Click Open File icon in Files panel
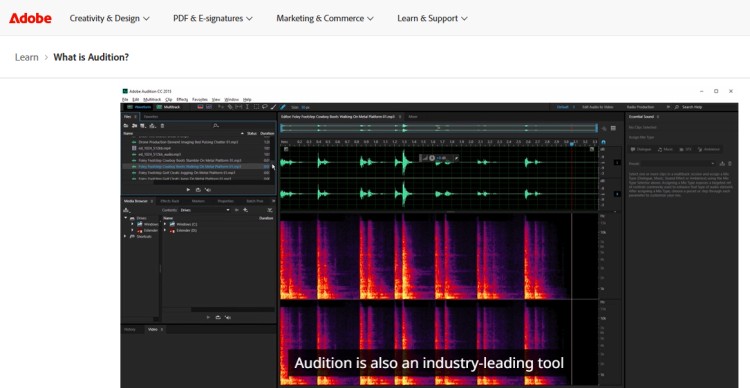The image size is (750, 388). coord(126,125)
